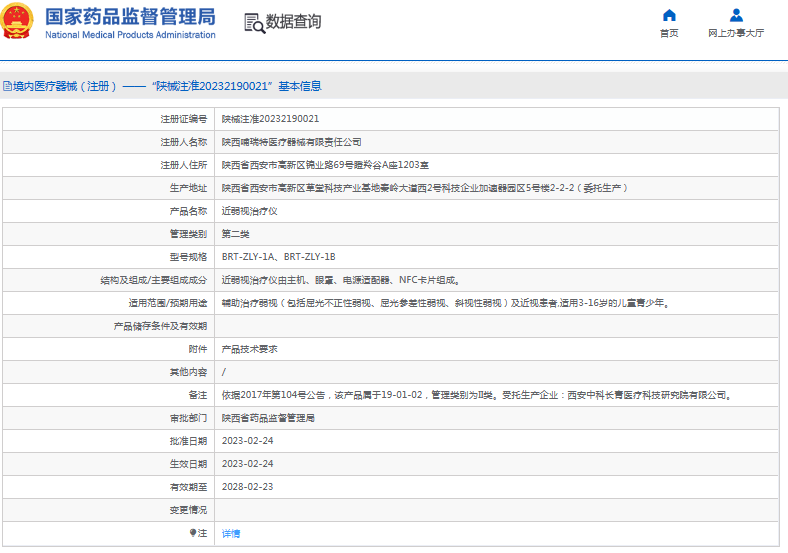Click the document icon before 境内医疗器械
788x553 pixels.
point(7,86)
